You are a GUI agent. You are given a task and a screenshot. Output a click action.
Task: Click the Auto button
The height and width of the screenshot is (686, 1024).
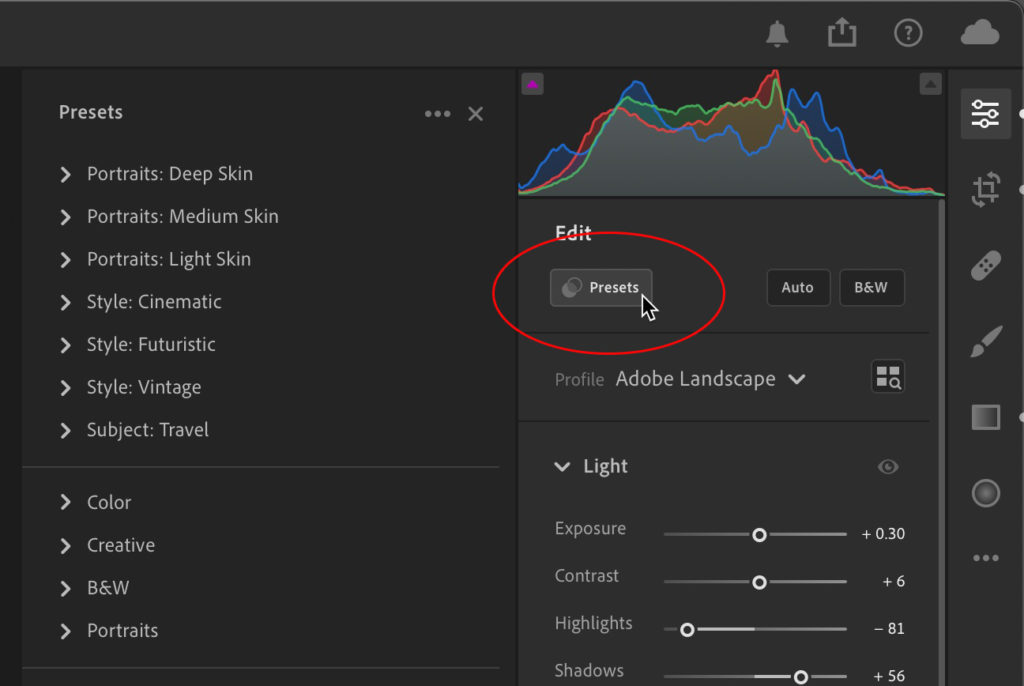pos(798,287)
